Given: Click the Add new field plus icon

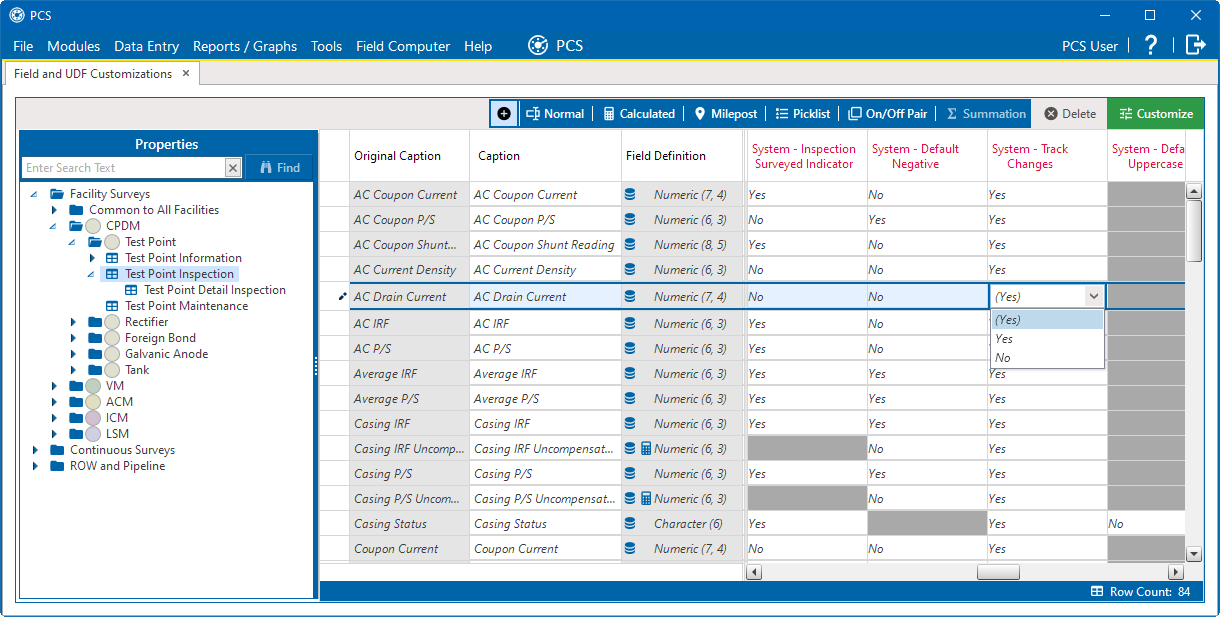Looking at the screenshot, I should coord(504,113).
